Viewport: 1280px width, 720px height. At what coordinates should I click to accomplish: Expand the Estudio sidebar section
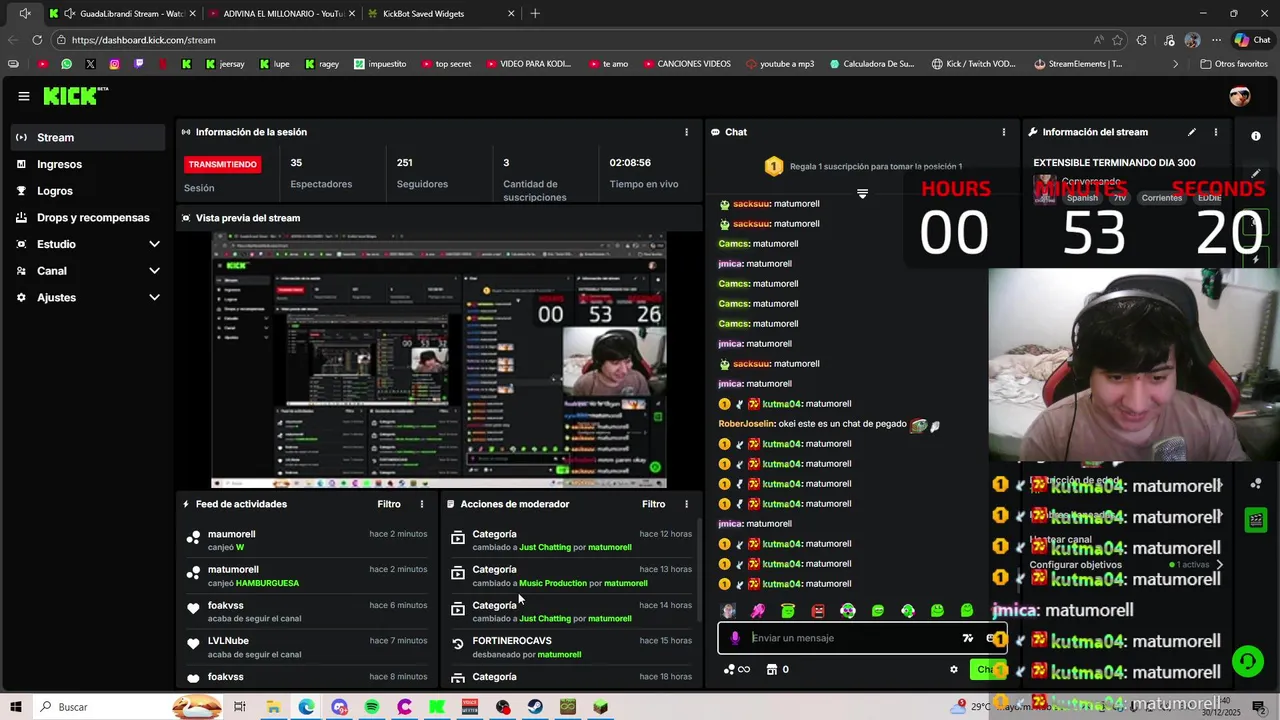click(x=154, y=244)
